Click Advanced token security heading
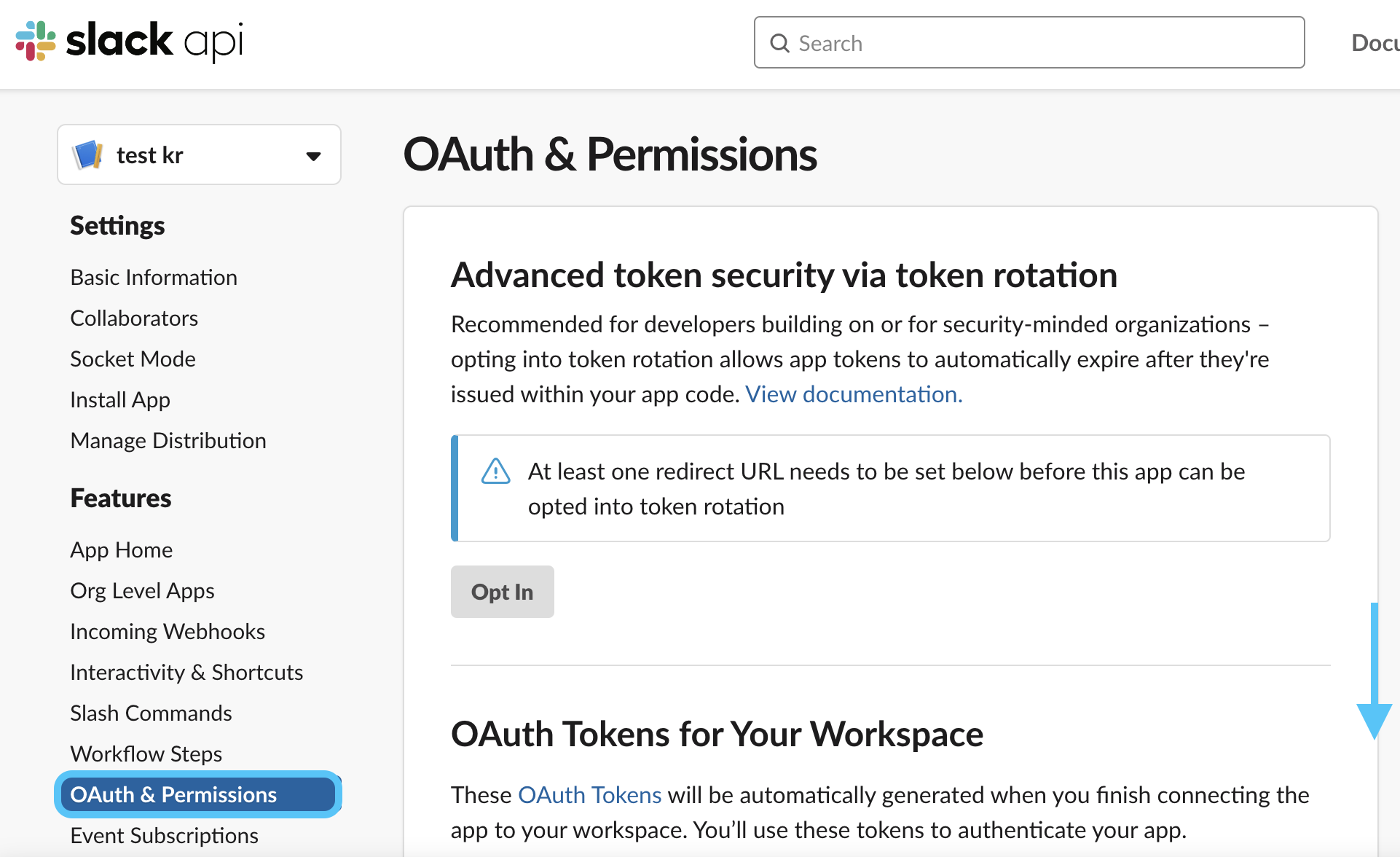 [x=784, y=275]
